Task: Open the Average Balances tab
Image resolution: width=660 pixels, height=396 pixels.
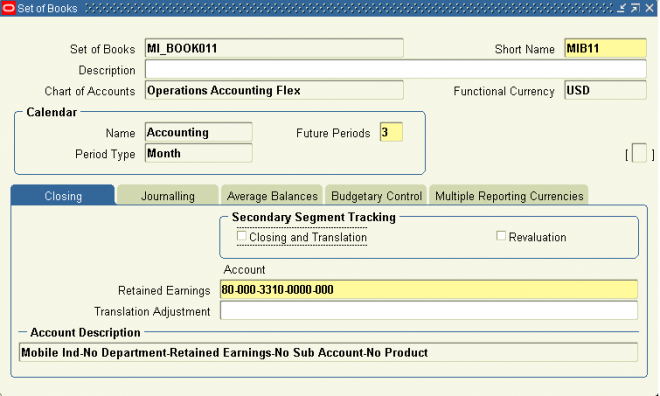Action: point(272,195)
